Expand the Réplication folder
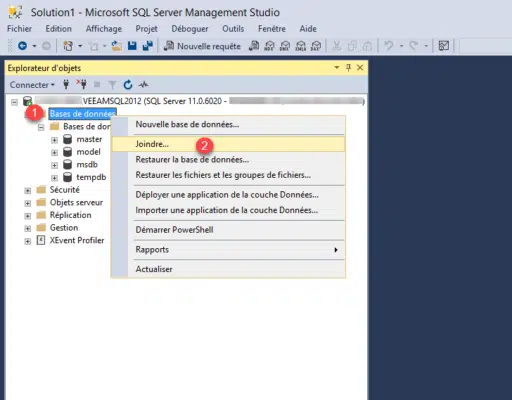Image resolution: width=512 pixels, height=400 pixels. coord(28,216)
